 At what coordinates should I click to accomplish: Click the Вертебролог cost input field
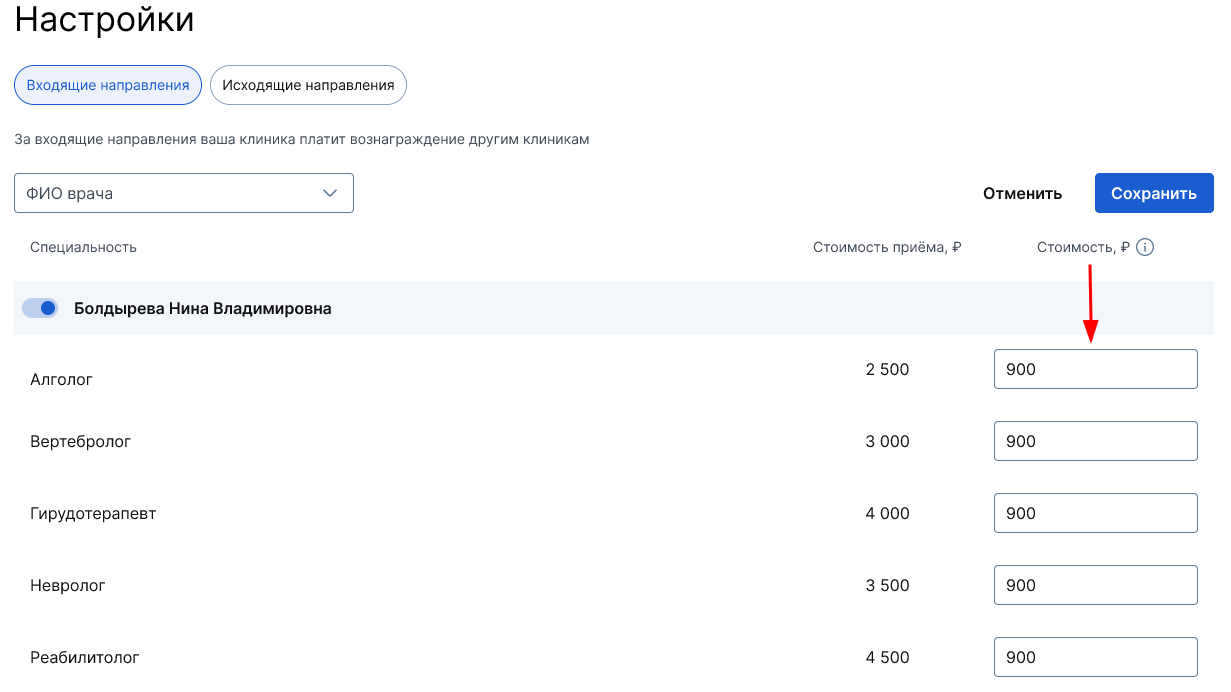click(x=1095, y=441)
